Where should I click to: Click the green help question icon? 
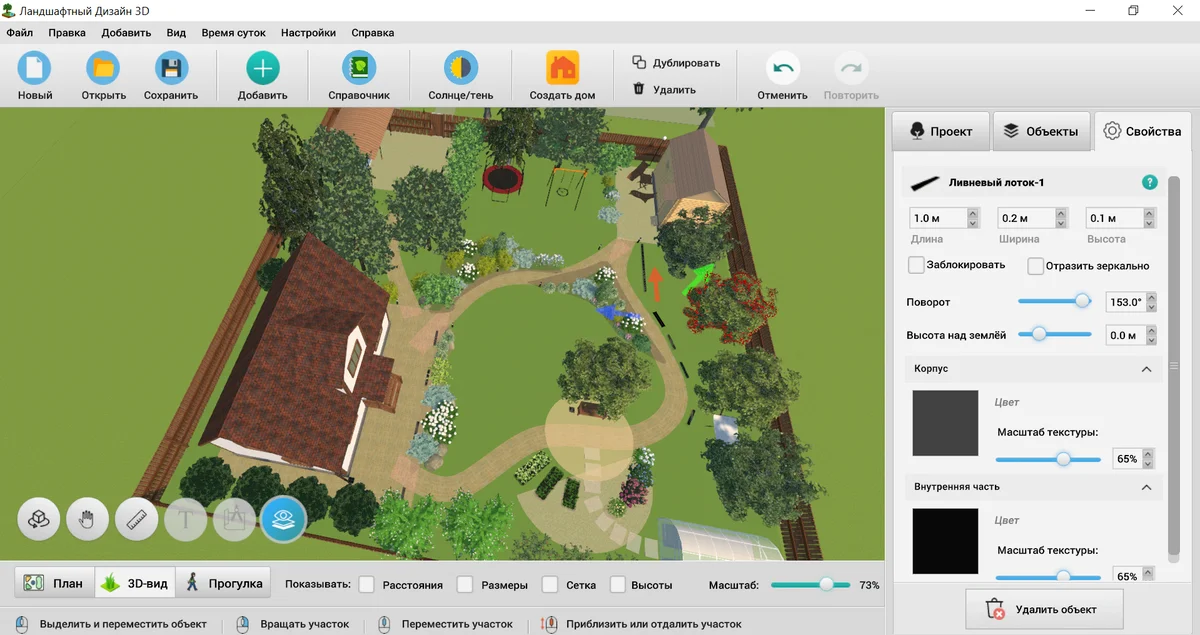point(1149,183)
